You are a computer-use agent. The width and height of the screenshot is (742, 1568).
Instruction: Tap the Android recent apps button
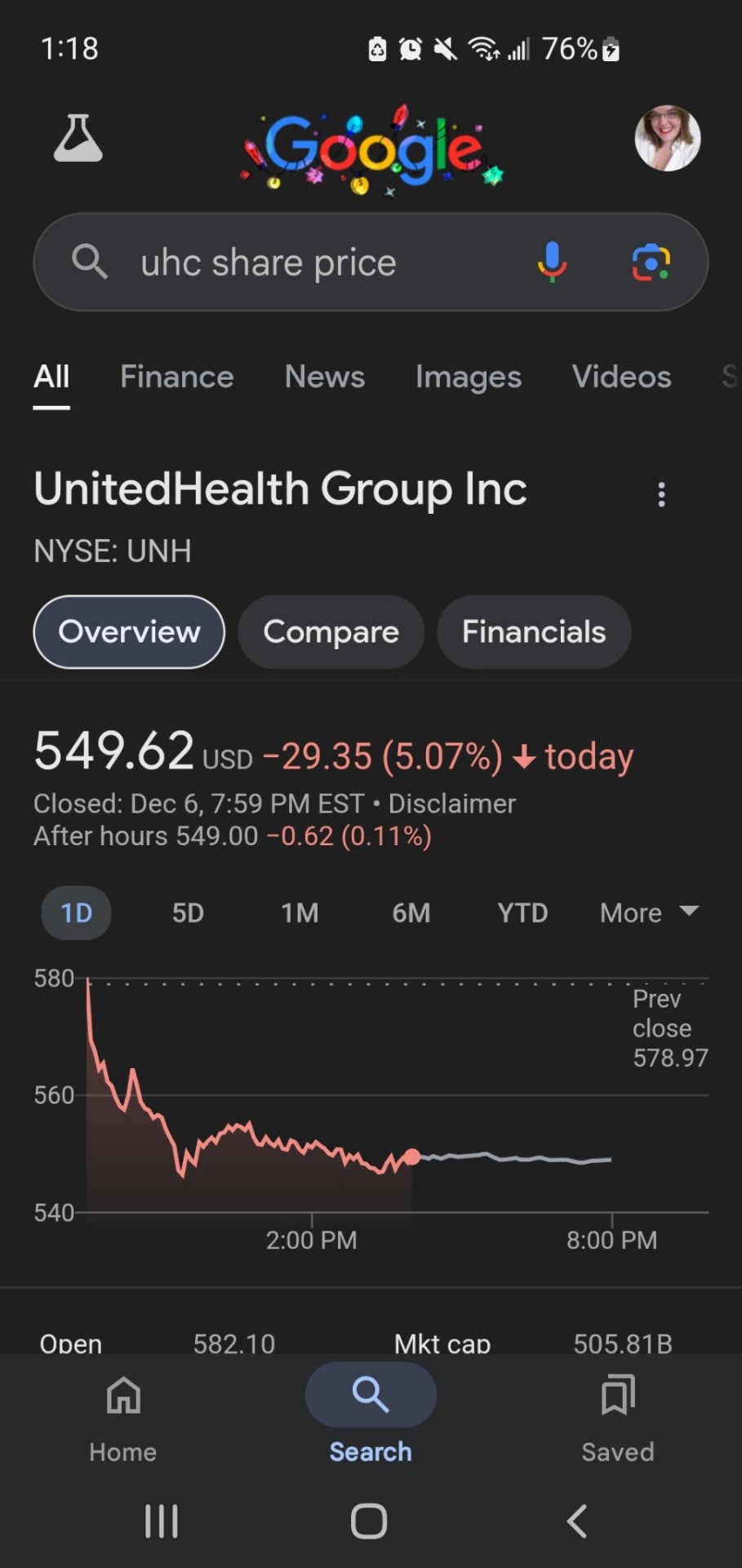point(162,1521)
